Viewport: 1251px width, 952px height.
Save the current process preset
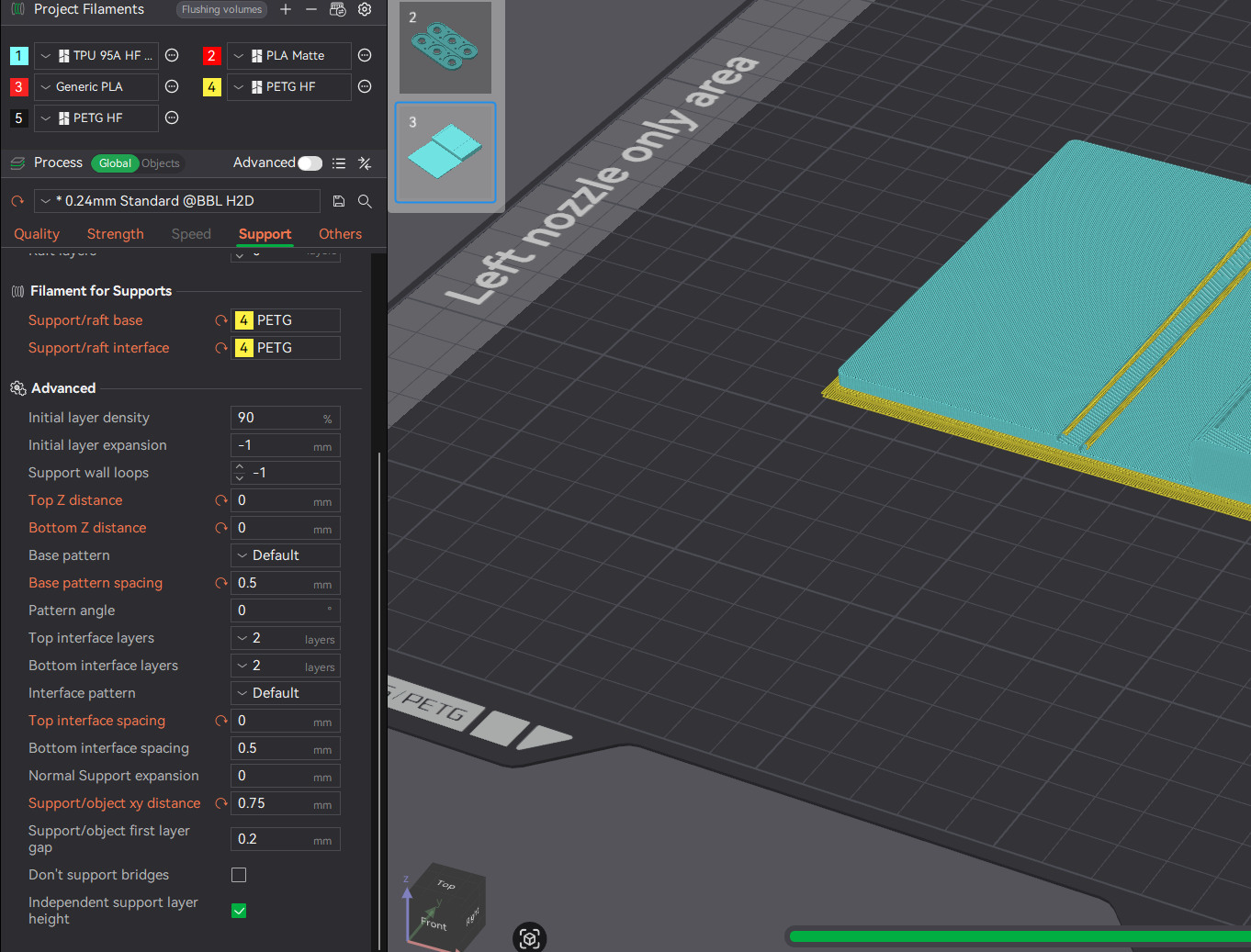tap(339, 201)
